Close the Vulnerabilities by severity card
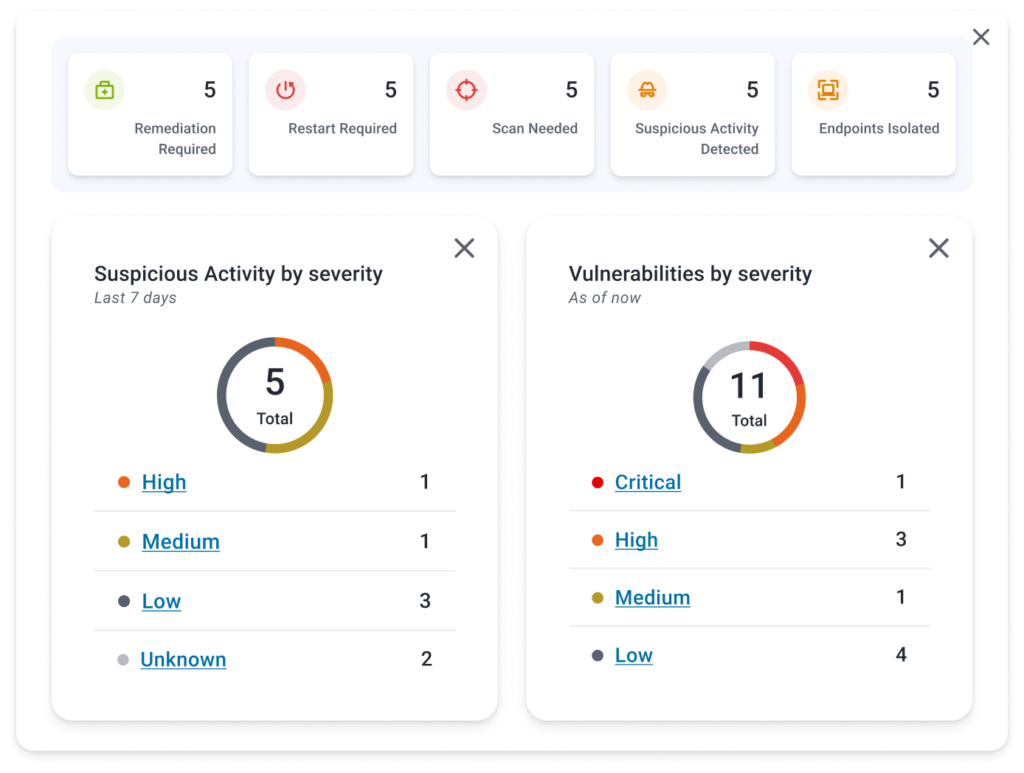The width and height of the screenshot is (1024, 773). click(938, 248)
